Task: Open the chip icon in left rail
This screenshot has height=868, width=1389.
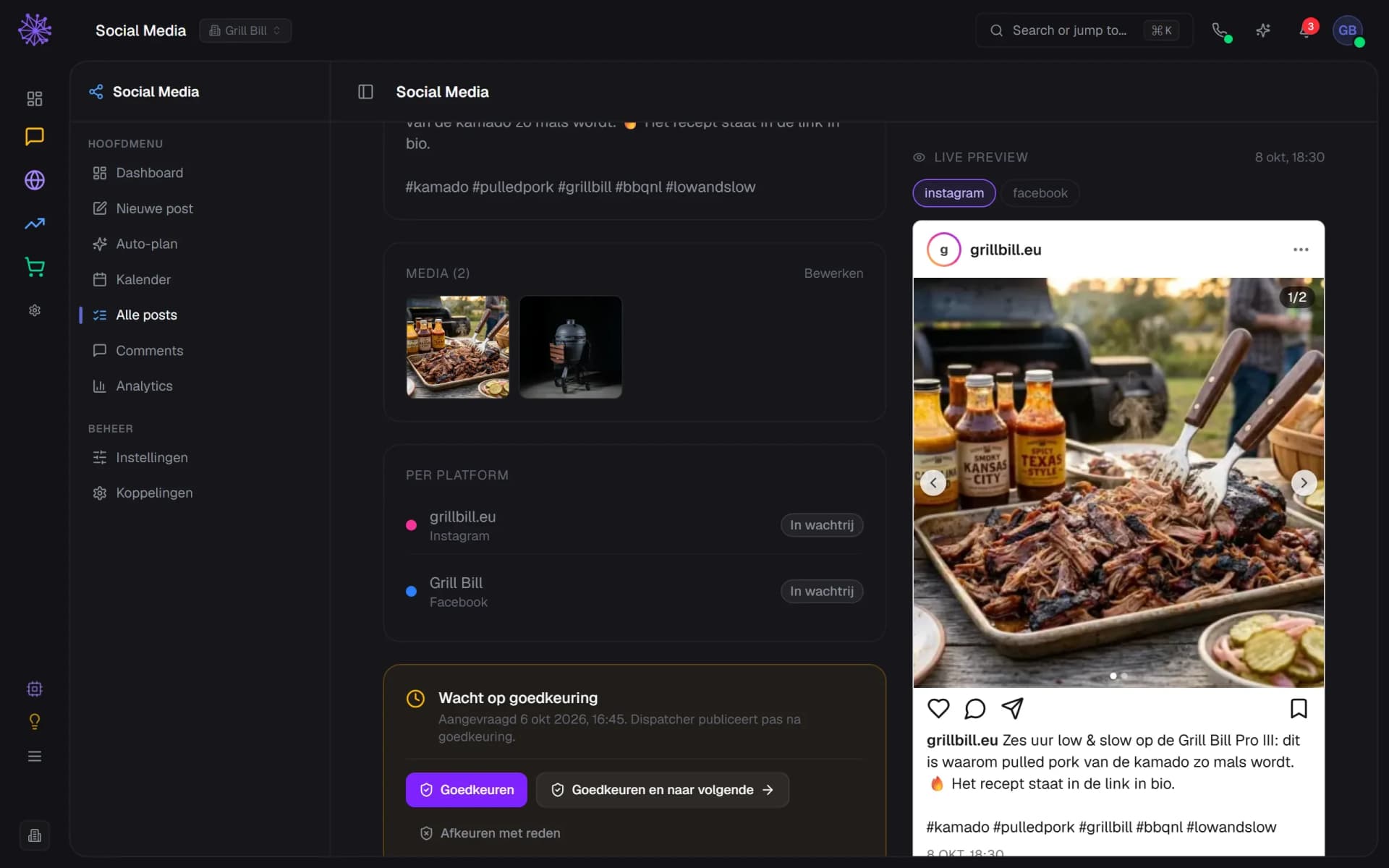Action: [x=35, y=689]
